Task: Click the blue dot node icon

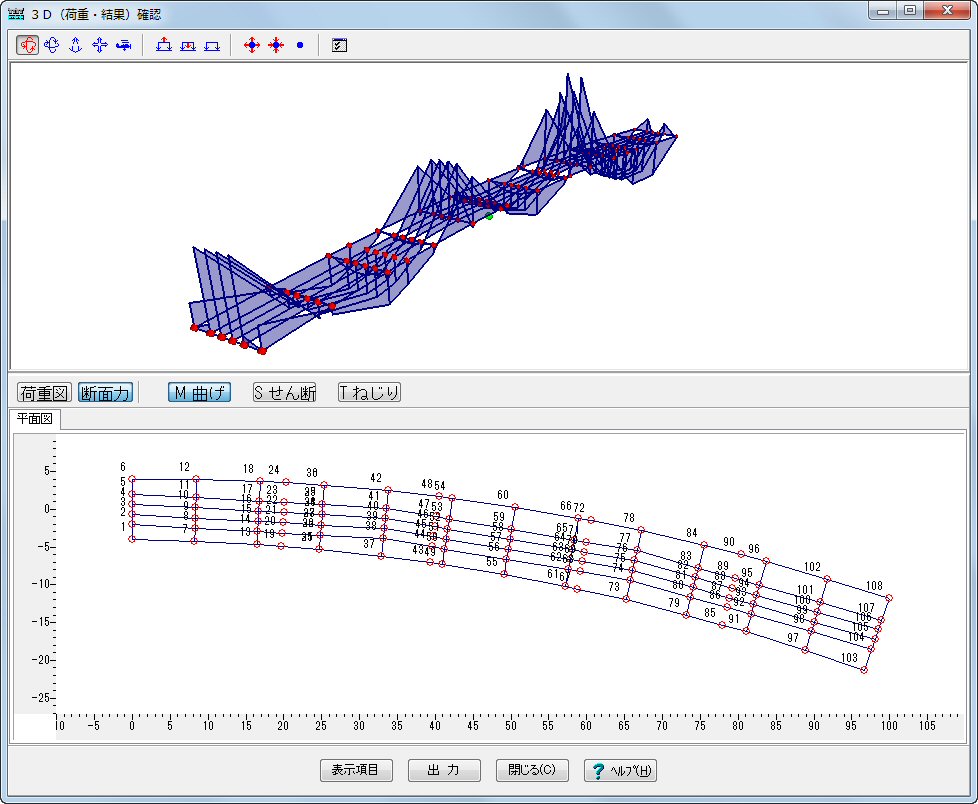Action: tap(299, 45)
